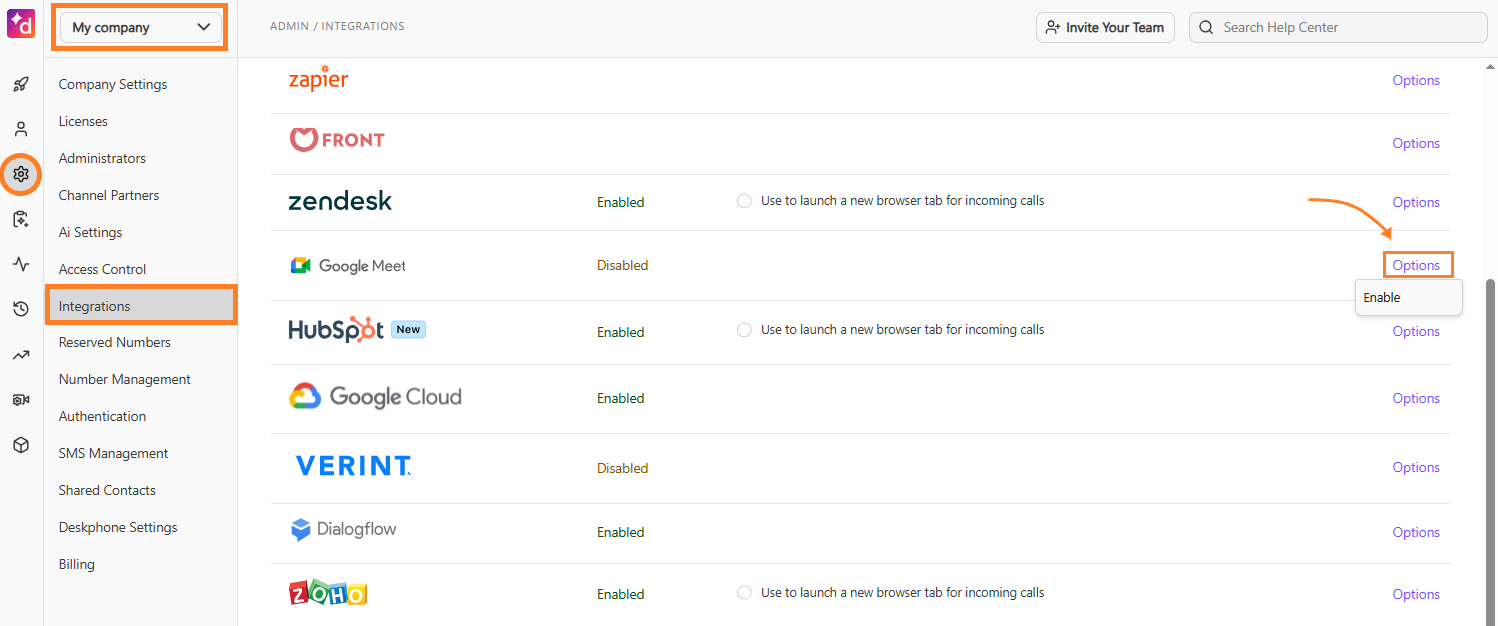Click the Verint logo
Image resolution: width=1498 pixels, height=626 pixels.
click(x=353, y=465)
